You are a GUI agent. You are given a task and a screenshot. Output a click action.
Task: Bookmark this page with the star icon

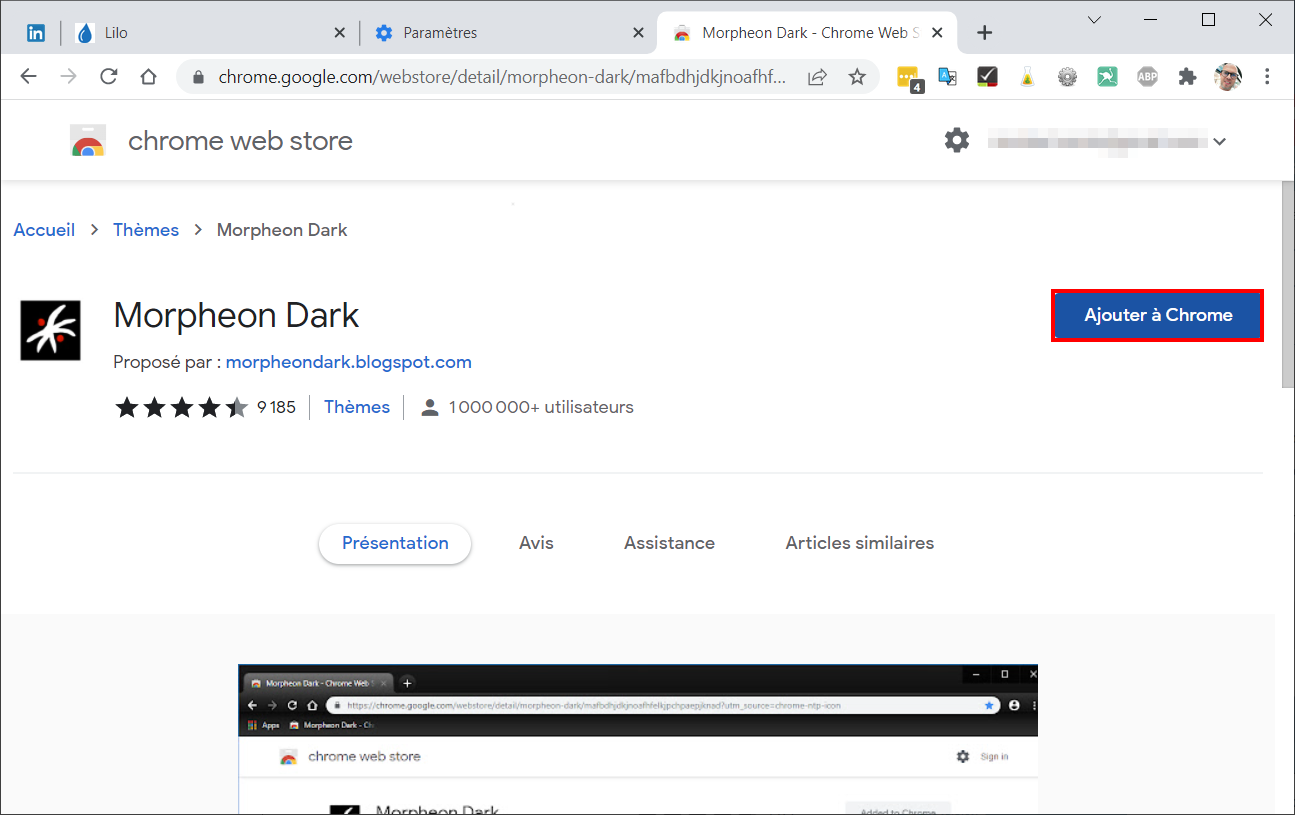tap(857, 77)
